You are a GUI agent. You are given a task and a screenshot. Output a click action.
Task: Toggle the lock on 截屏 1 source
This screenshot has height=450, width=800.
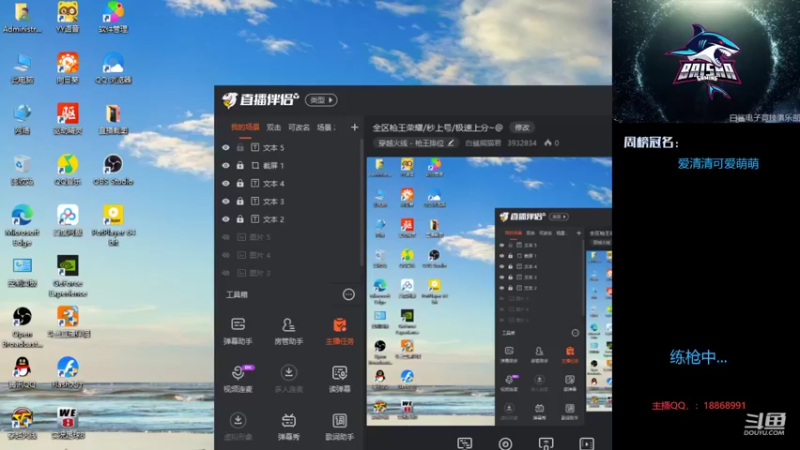click(240, 165)
